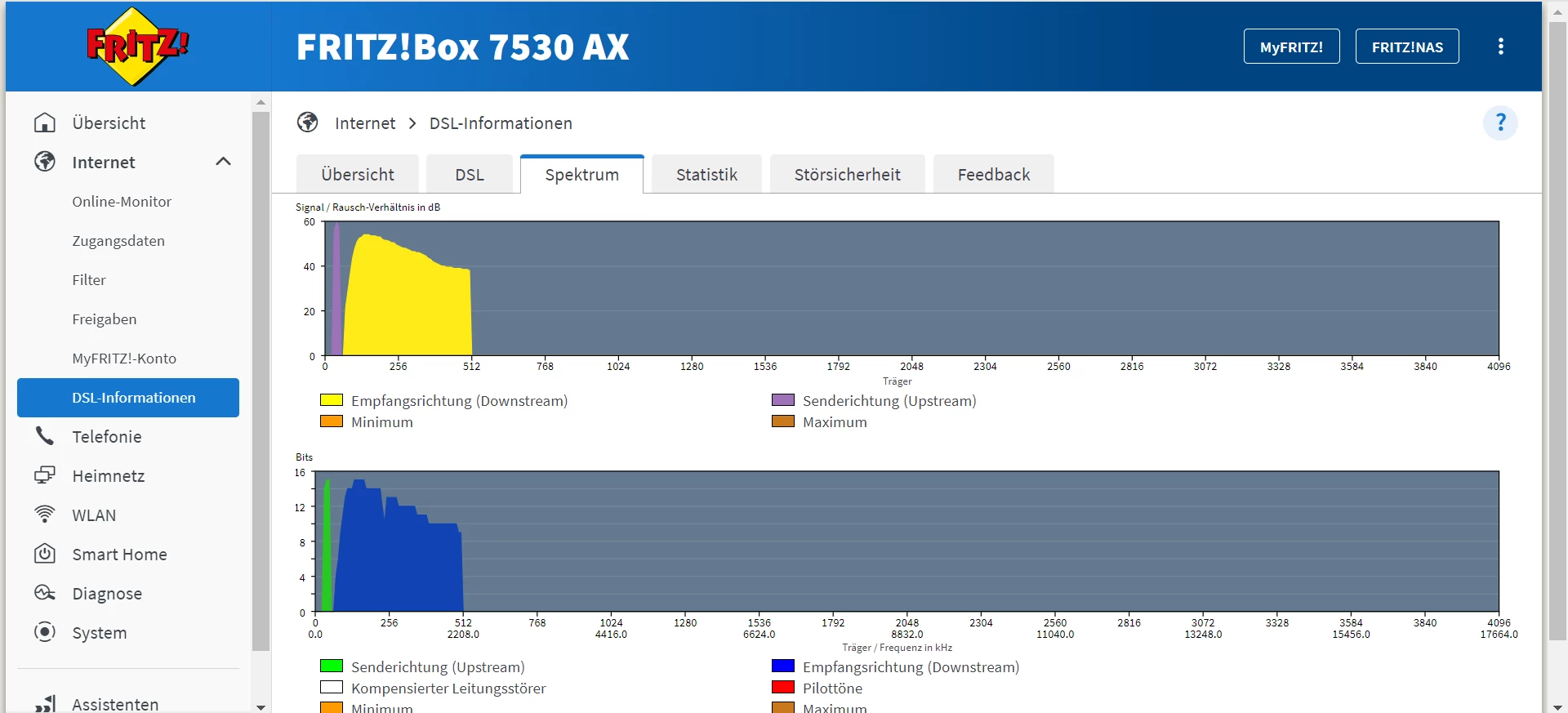The height and width of the screenshot is (713, 1568).
Task: Select DSL-Informationen in the sidebar
Action: [128, 398]
